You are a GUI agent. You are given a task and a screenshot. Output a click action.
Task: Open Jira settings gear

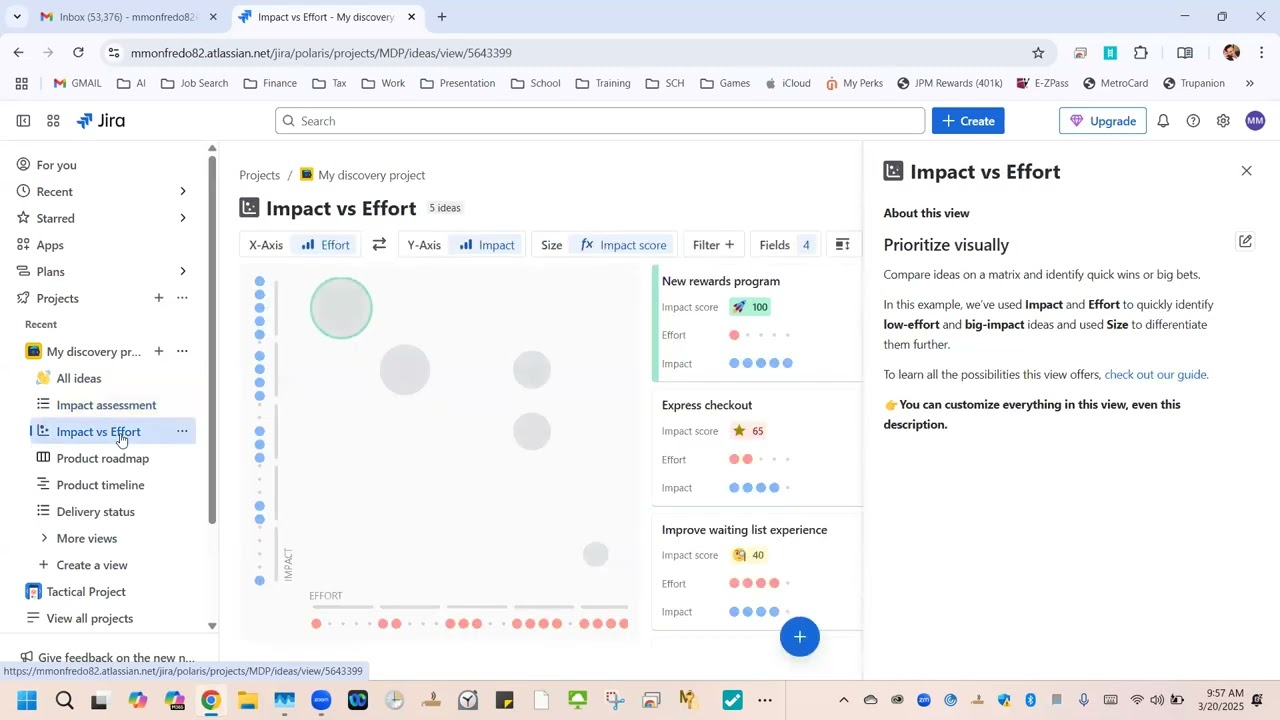[x=1223, y=121]
